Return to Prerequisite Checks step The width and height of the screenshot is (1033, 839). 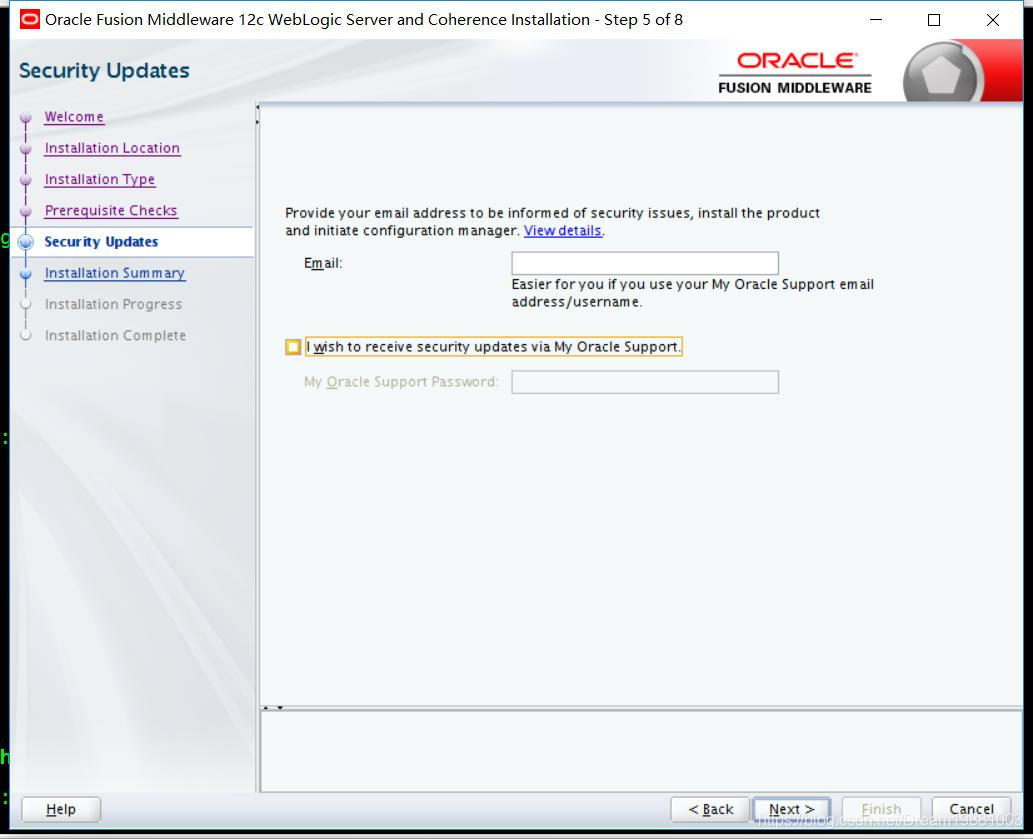111,210
